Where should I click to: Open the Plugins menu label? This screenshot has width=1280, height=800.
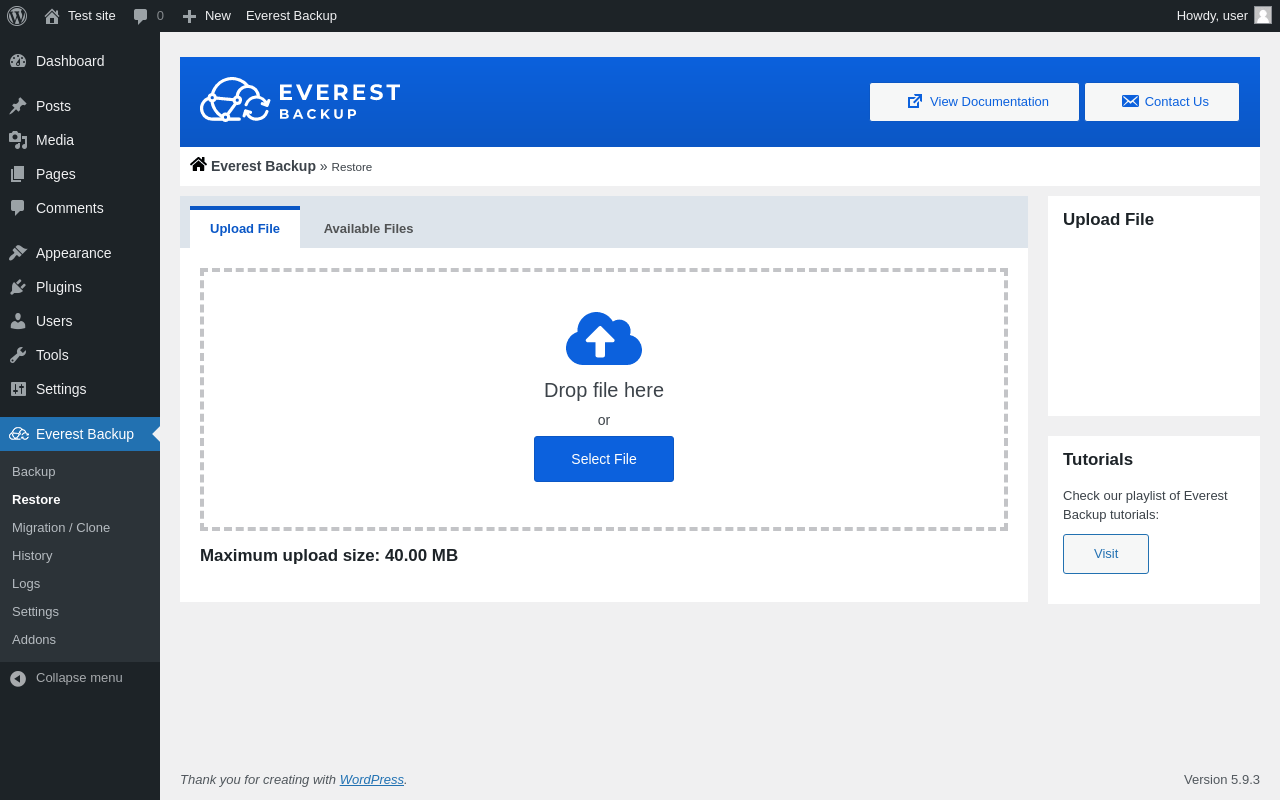59,287
